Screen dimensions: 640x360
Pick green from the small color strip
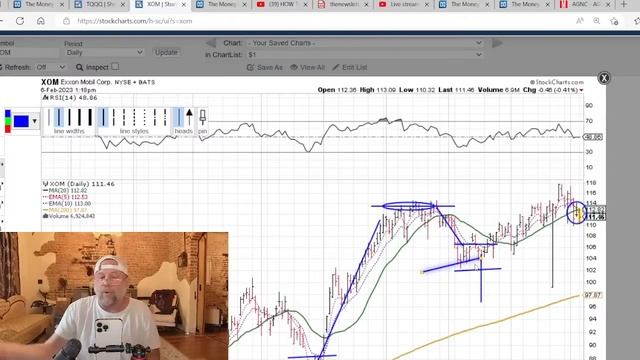8,121
